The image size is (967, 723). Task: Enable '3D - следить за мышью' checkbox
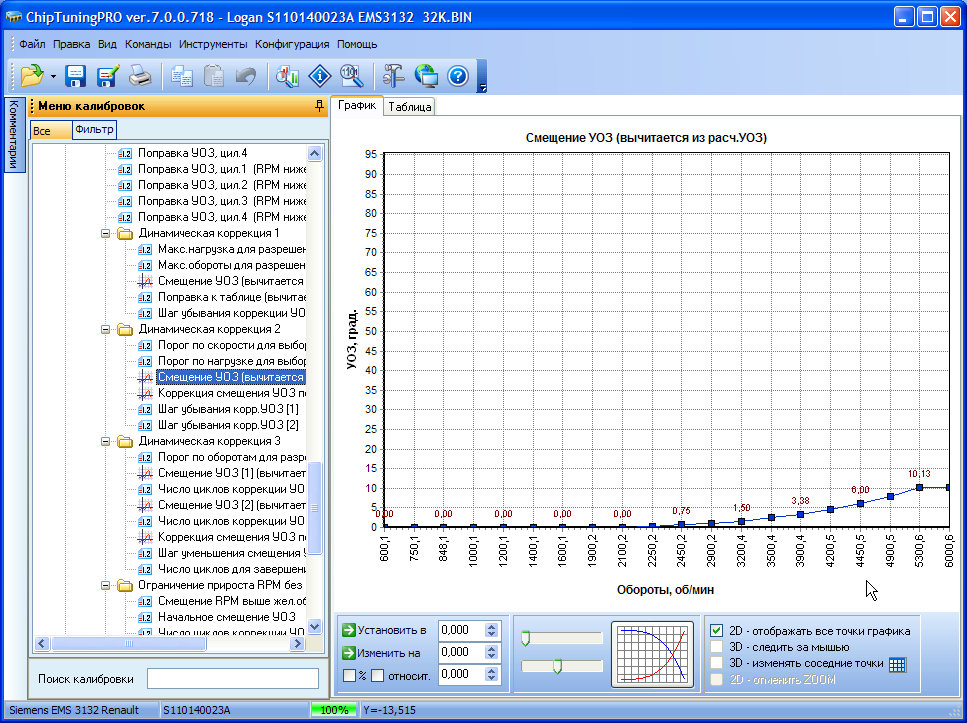coord(716,647)
